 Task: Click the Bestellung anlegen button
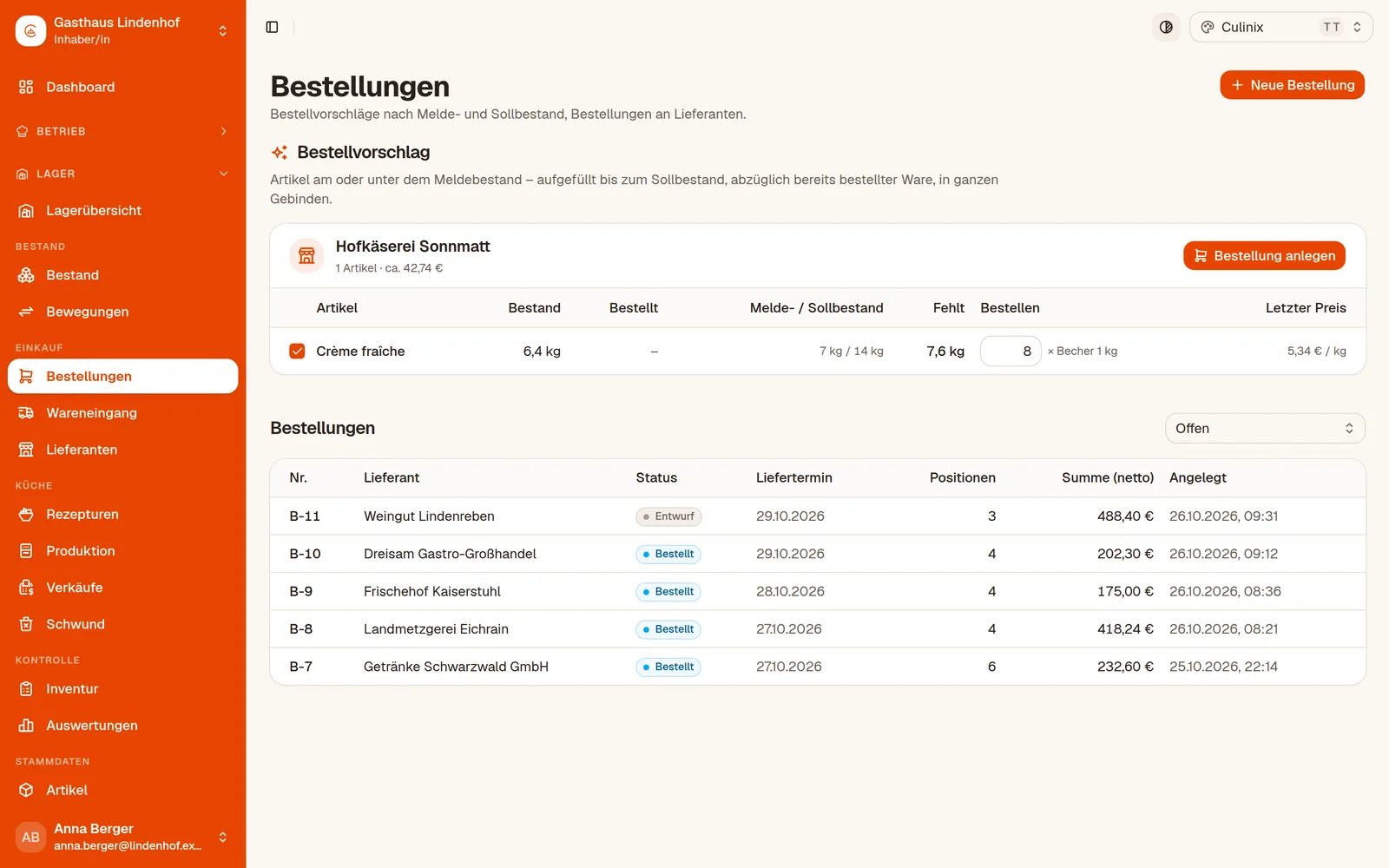pyautogui.click(x=1264, y=256)
